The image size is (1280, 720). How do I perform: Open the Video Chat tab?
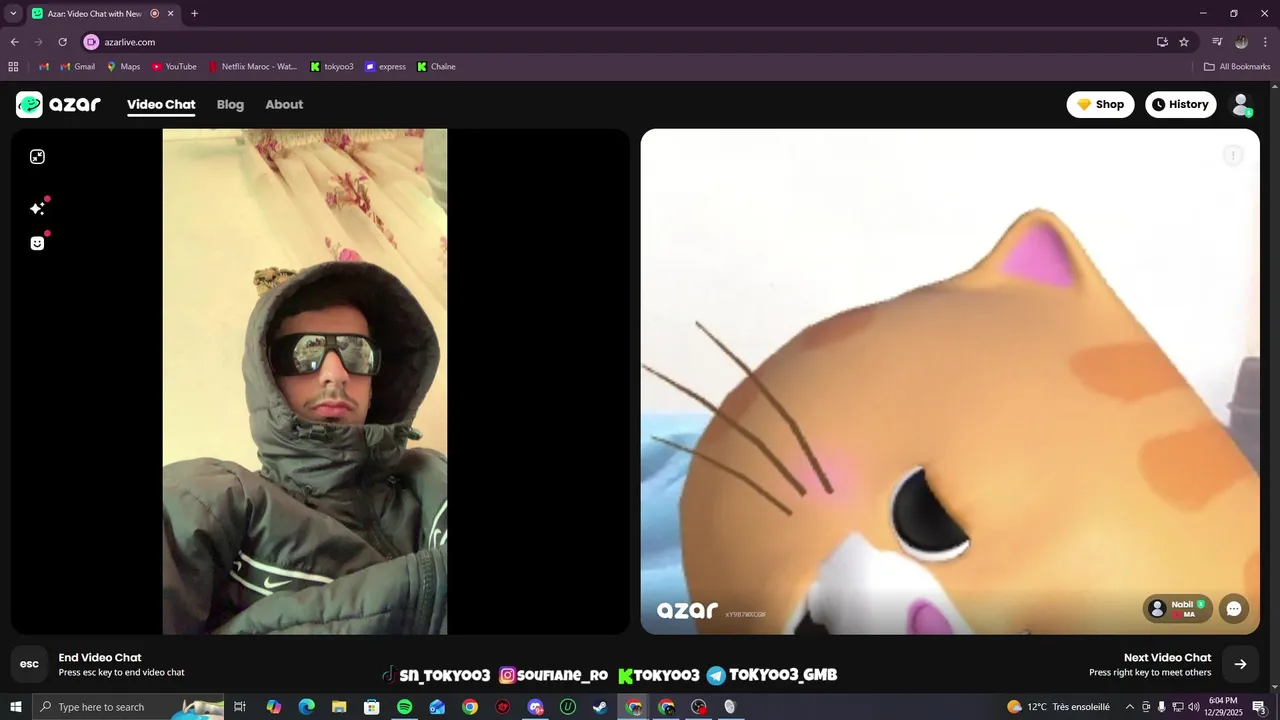(161, 104)
